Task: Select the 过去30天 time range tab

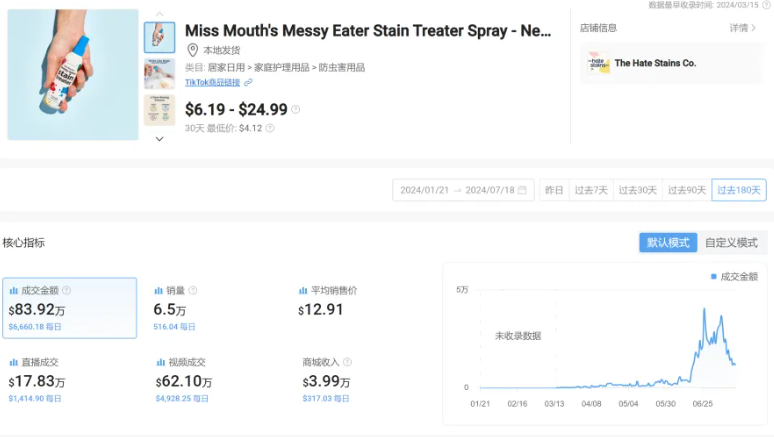Action: [x=638, y=190]
